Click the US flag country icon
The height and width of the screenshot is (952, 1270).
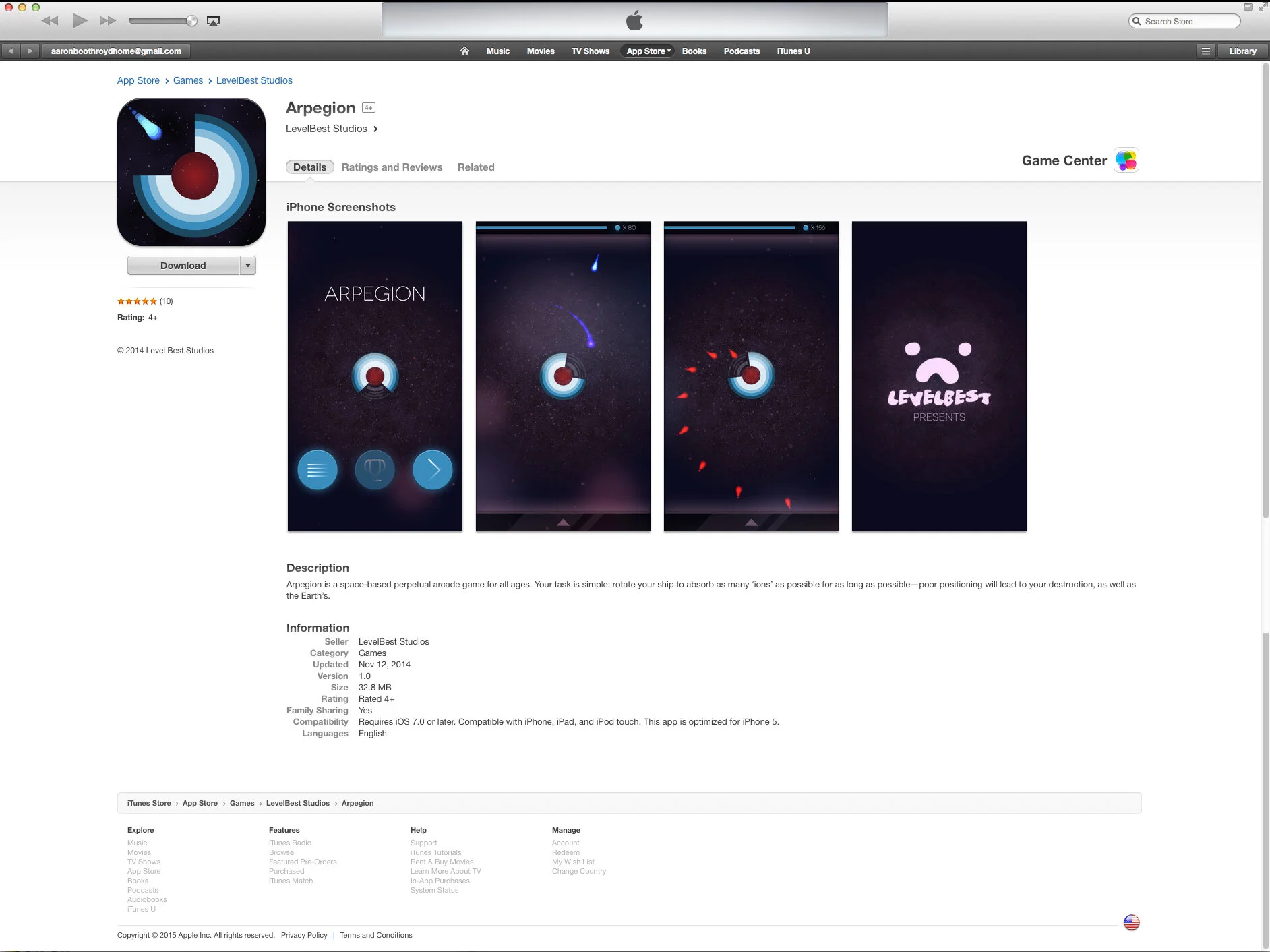click(x=1132, y=922)
